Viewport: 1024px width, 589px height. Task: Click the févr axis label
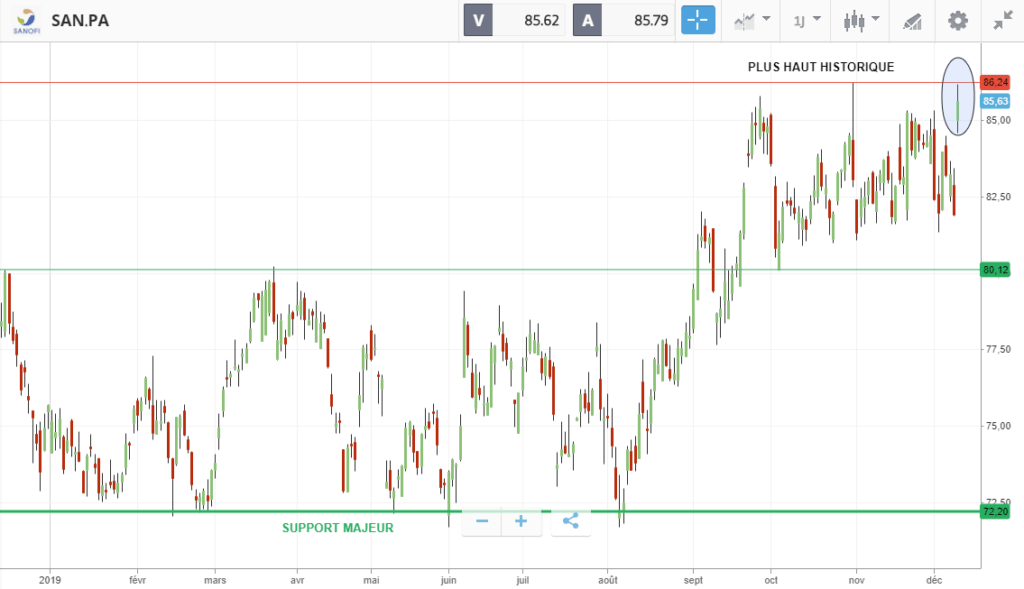pyautogui.click(x=137, y=580)
